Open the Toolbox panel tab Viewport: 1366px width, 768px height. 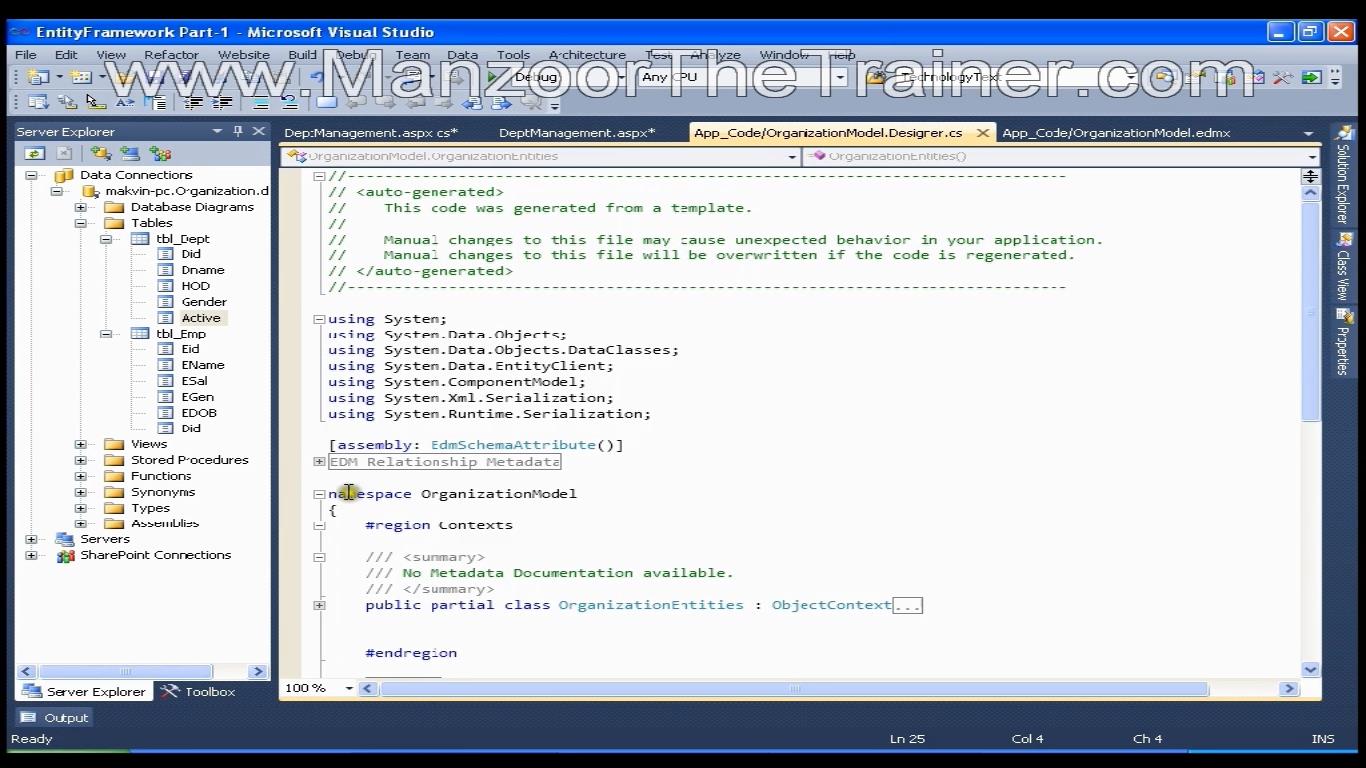198,691
